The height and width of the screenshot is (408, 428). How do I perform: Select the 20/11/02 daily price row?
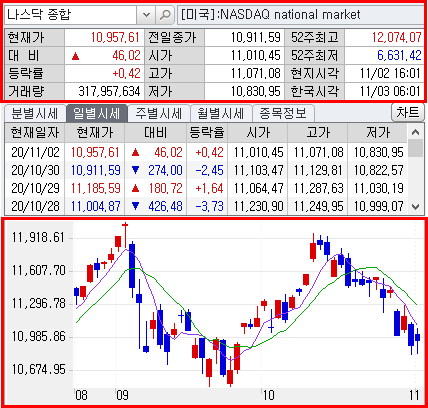tap(206, 152)
